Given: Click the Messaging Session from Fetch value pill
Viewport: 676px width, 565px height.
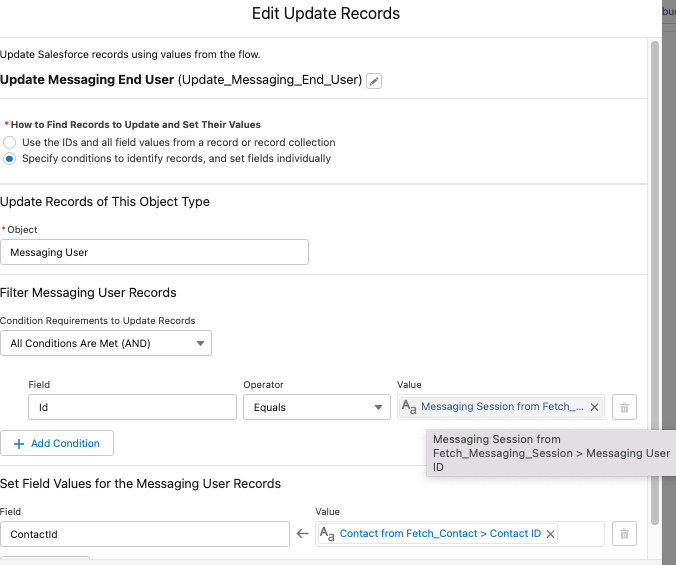Looking at the screenshot, I should click(501, 407).
